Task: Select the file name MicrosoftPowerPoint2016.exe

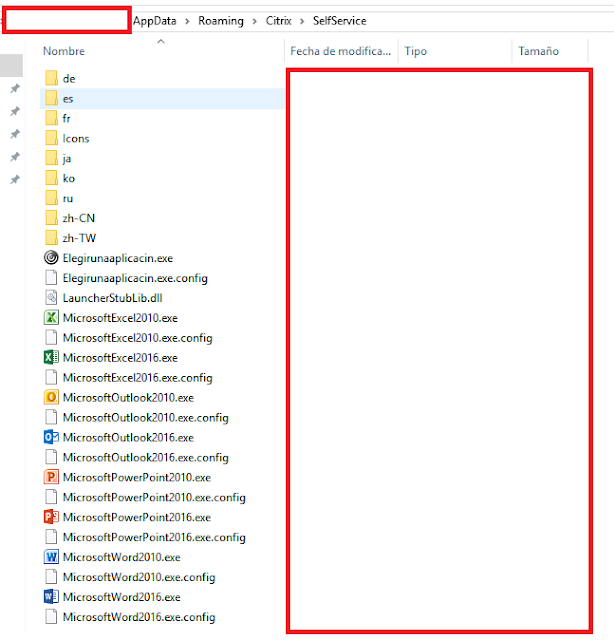Action: click(x=137, y=517)
